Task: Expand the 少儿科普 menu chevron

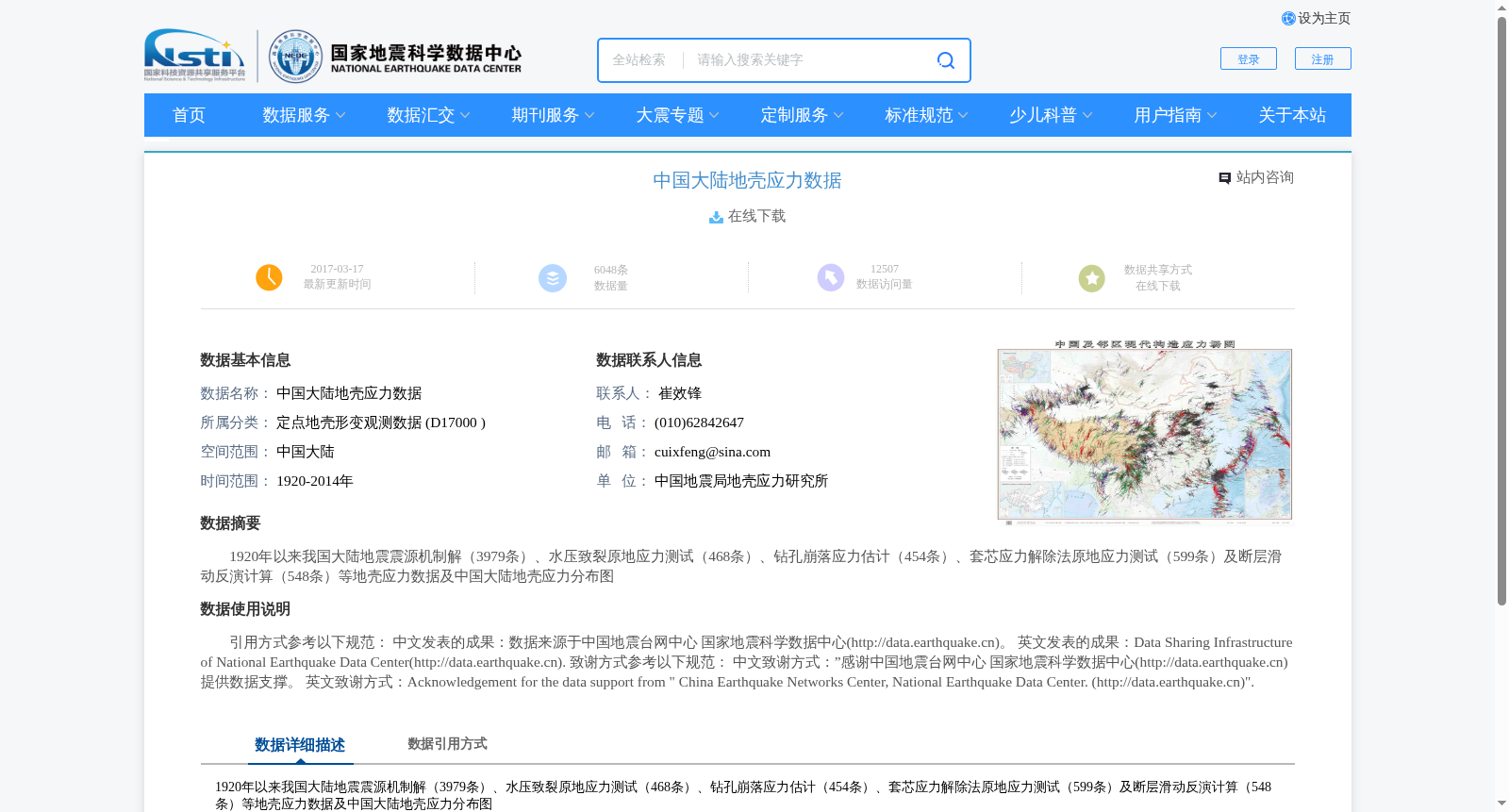Action: tap(1087, 115)
